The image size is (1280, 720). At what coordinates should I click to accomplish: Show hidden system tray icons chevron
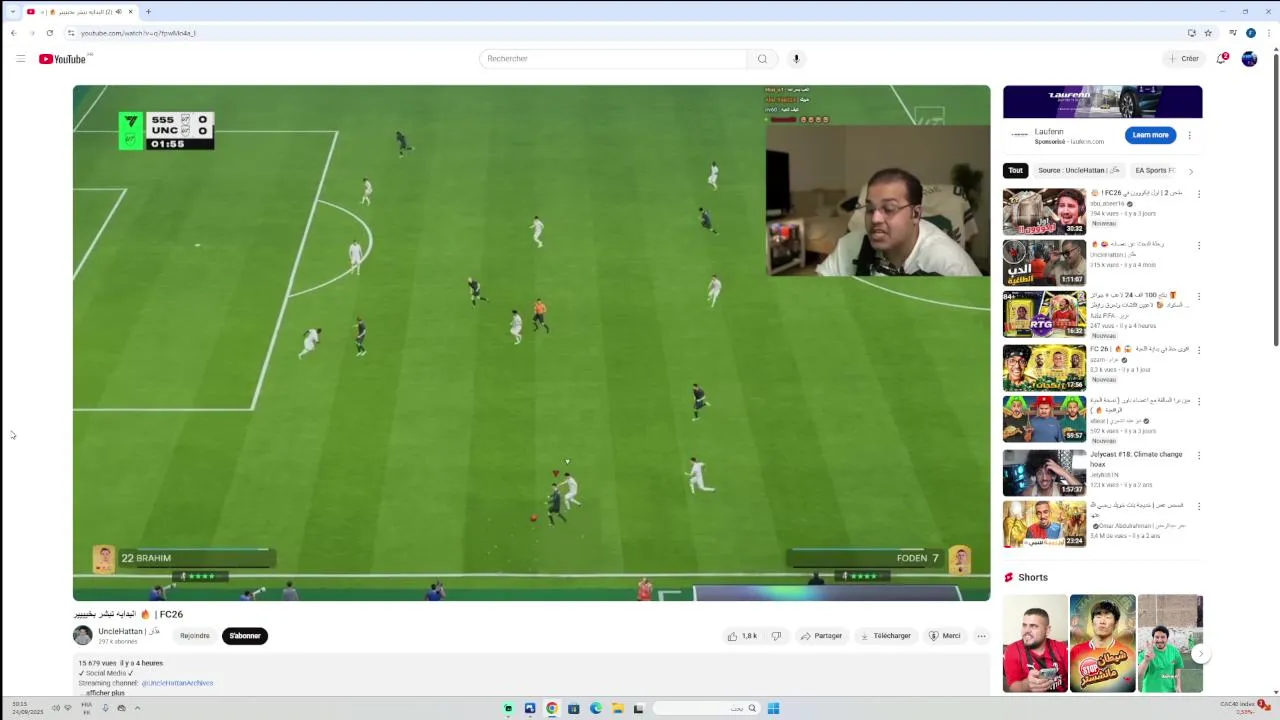coord(137,708)
